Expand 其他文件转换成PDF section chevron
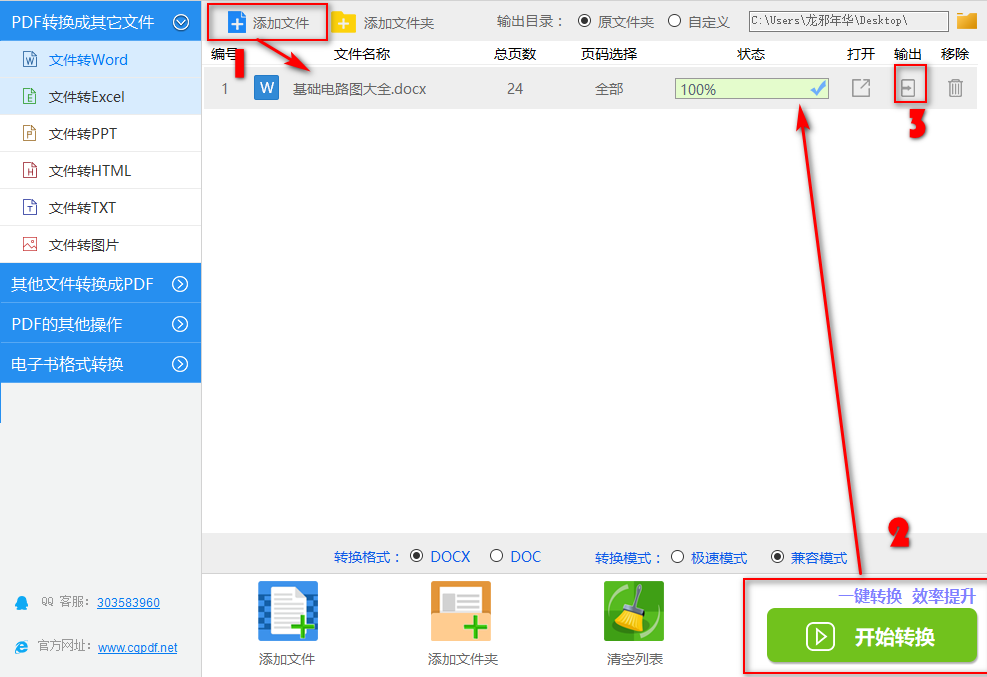 (x=180, y=284)
